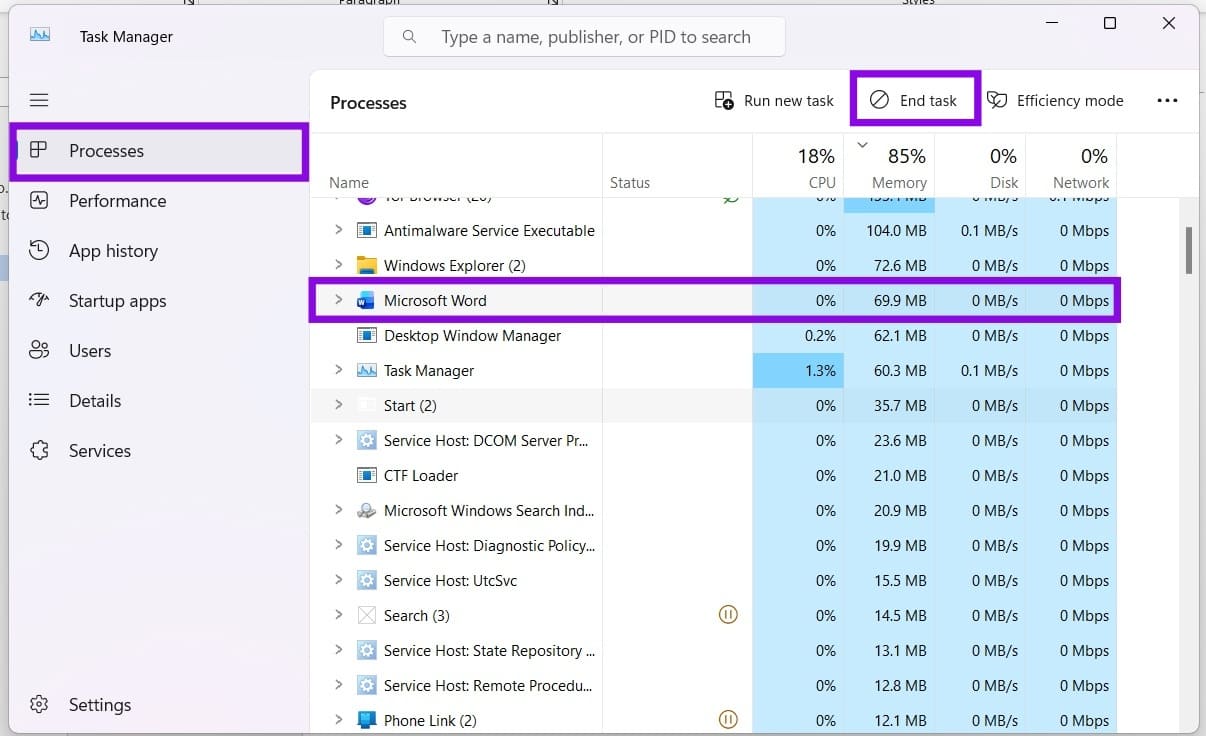Screen dimensions: 1206x736
Task: Go to the Startup apps tab
Action: pyautogui.click(x=159, y=301)
